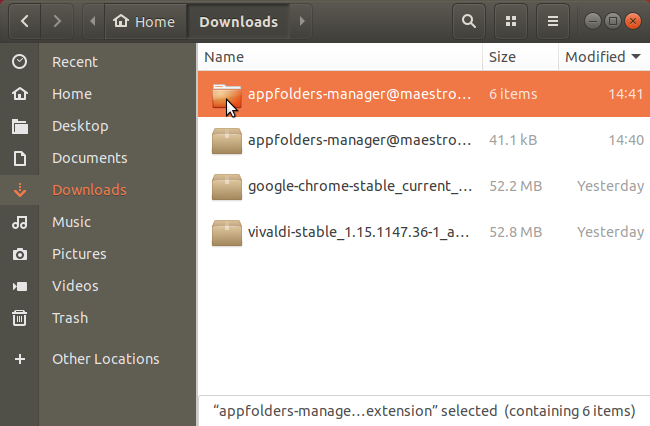Select the vivaldi-stable_1.15.1147.36-1 file name
The image size is (650, 426).
click(359, 232)
